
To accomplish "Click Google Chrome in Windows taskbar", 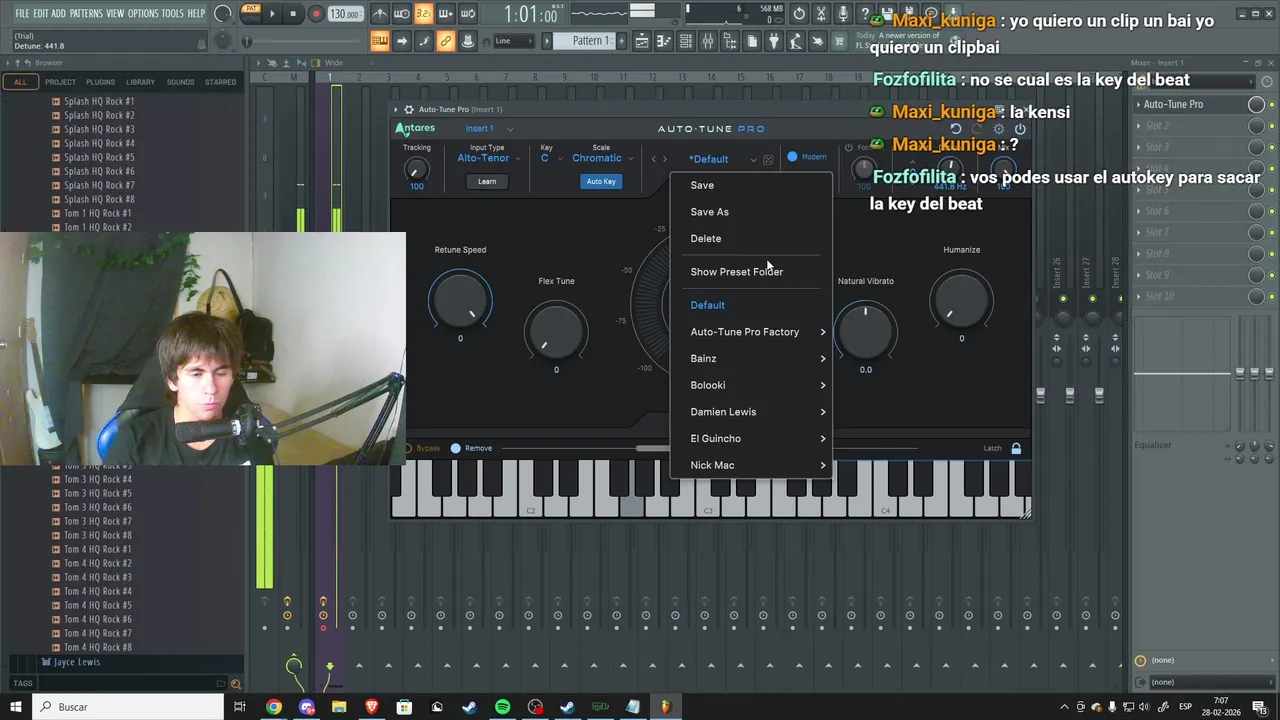I will (273, 707).
